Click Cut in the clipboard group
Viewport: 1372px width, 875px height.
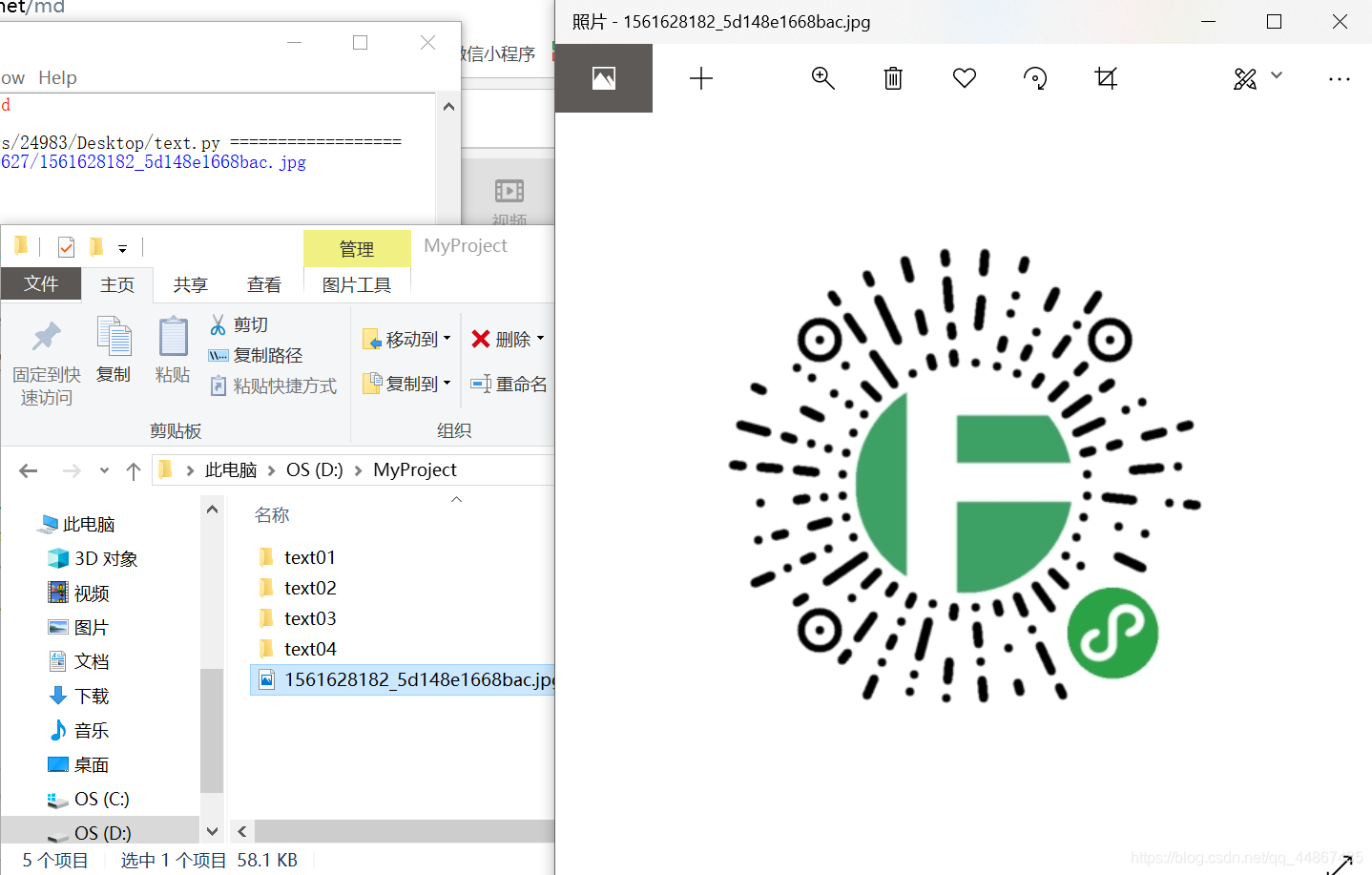pos(239,324)
